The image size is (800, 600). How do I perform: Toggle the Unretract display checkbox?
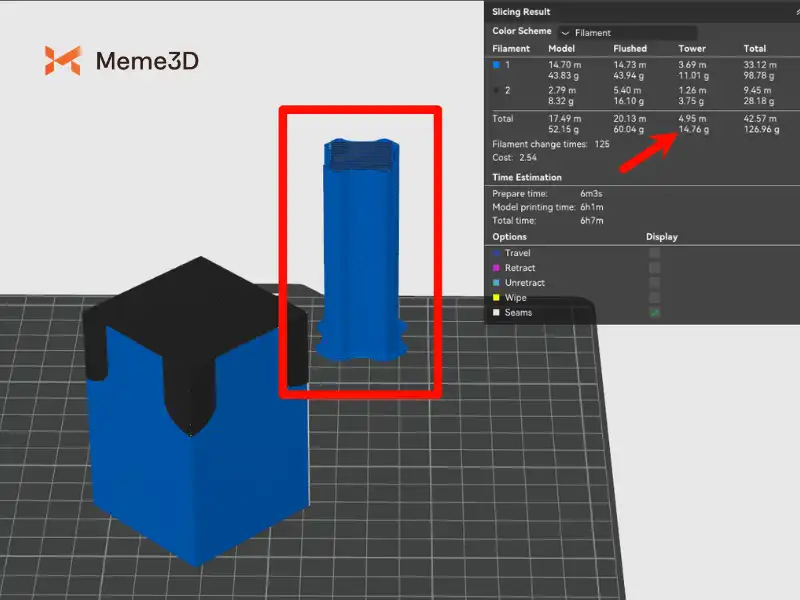[x=654, y=283]
